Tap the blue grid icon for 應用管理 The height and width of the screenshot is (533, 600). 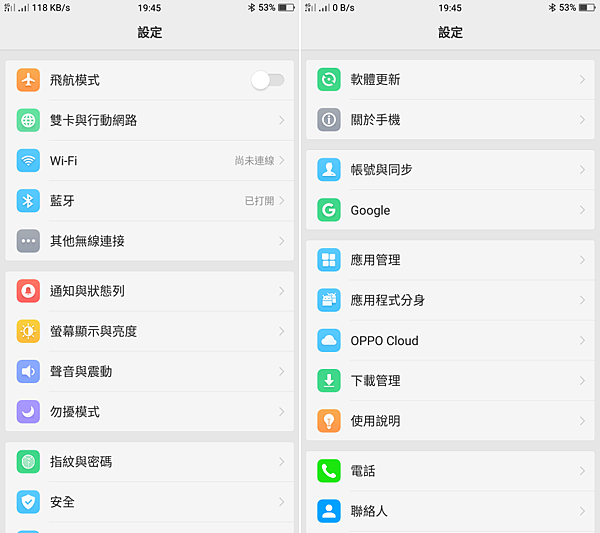tap(329, 260)
